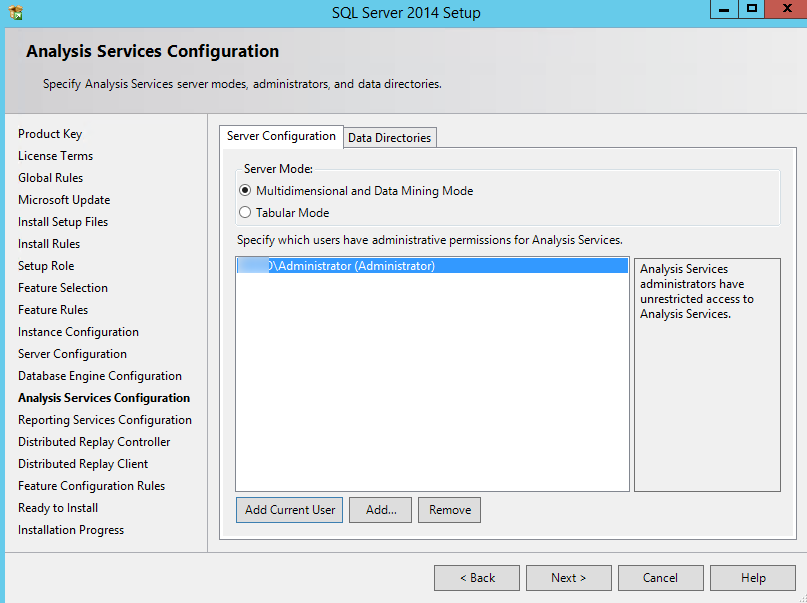Proceed with the Next button
807x603 pixels.
(569, 578)
